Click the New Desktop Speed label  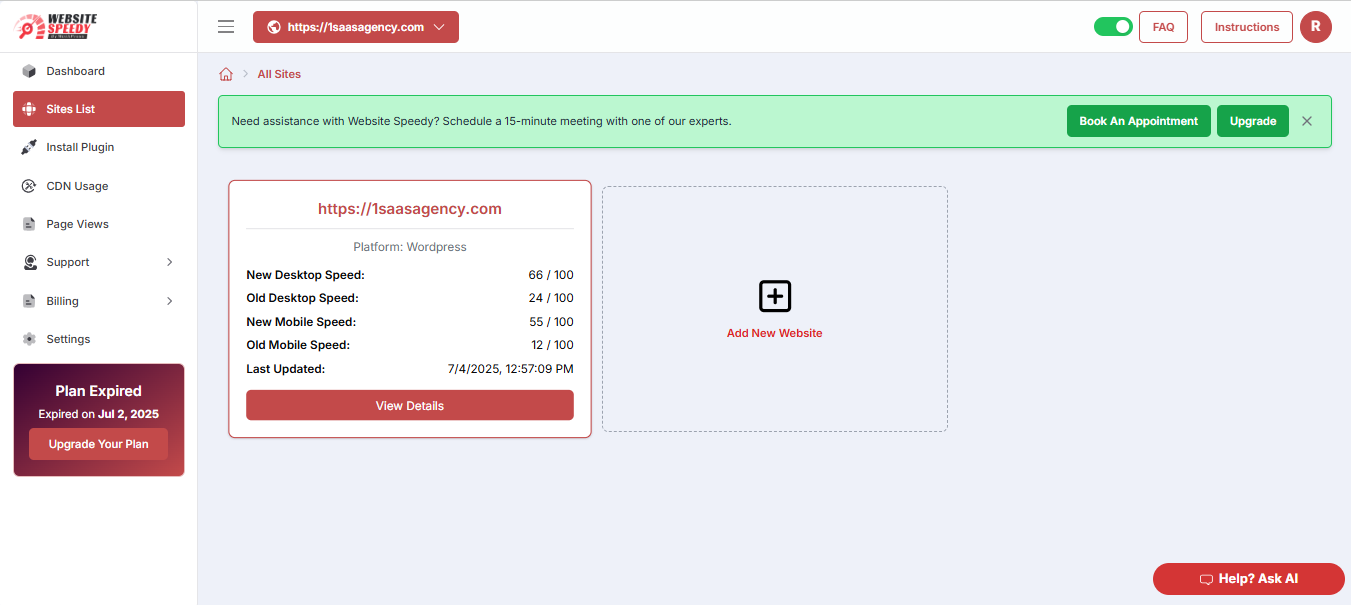pyautogui.click(x=305, y=275)
